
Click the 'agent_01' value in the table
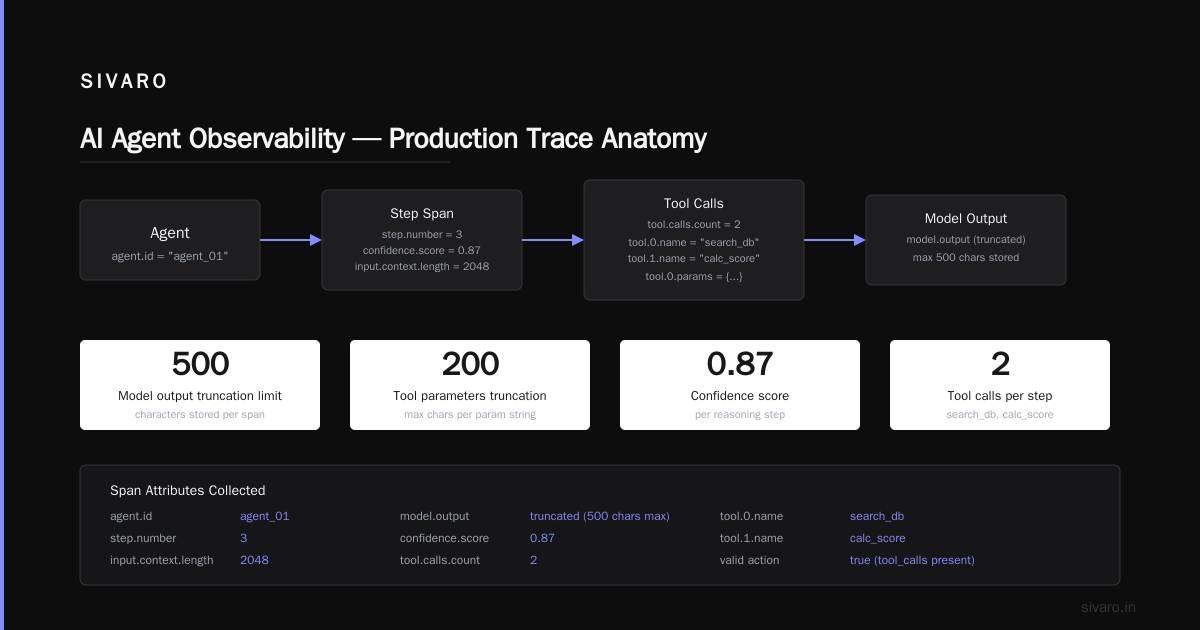(265, 516)
